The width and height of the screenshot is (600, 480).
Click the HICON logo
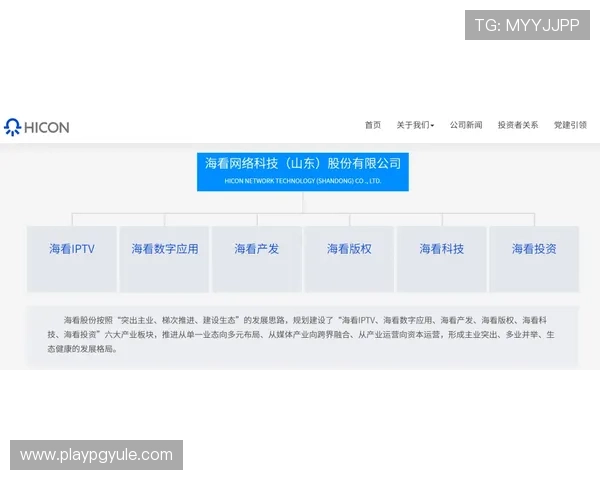click(x=37, y=127)
